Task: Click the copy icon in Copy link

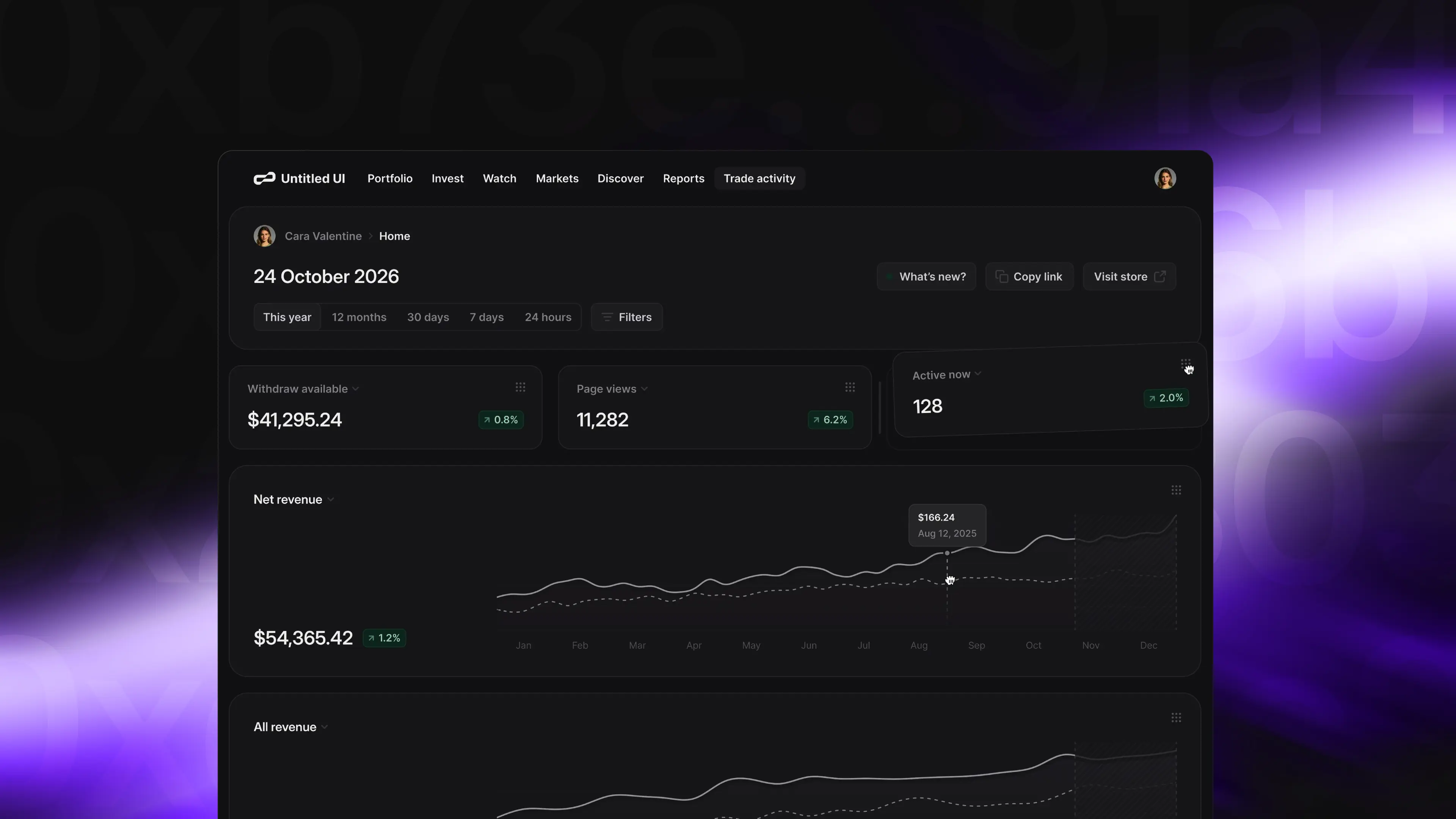Action: click(x=1001, y=276)
